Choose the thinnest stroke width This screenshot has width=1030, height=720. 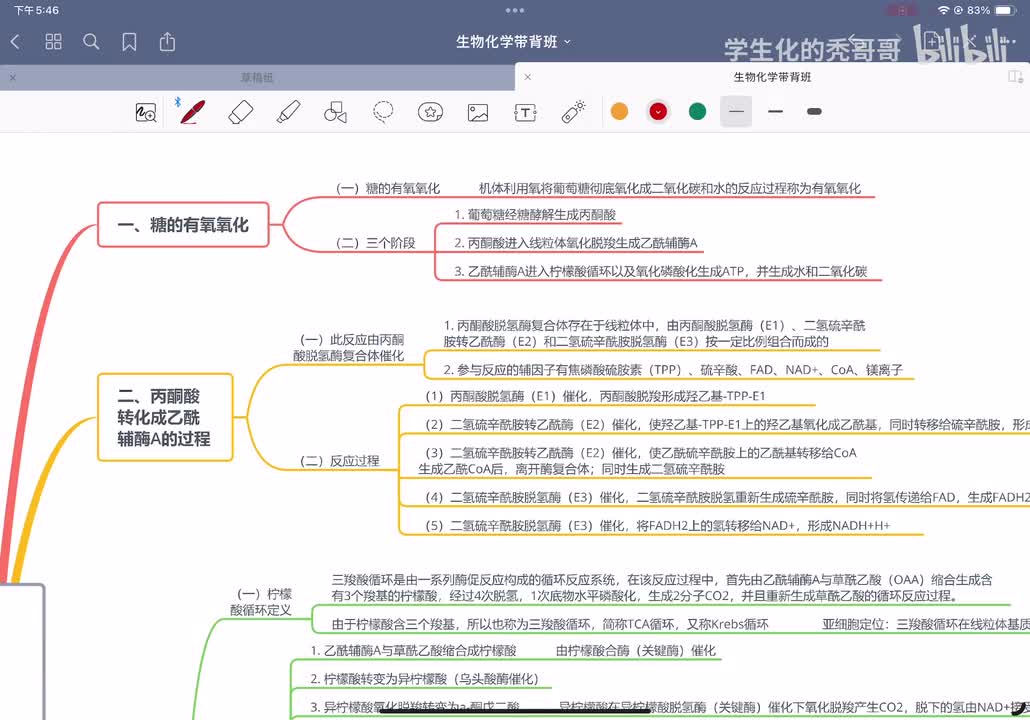736,112
